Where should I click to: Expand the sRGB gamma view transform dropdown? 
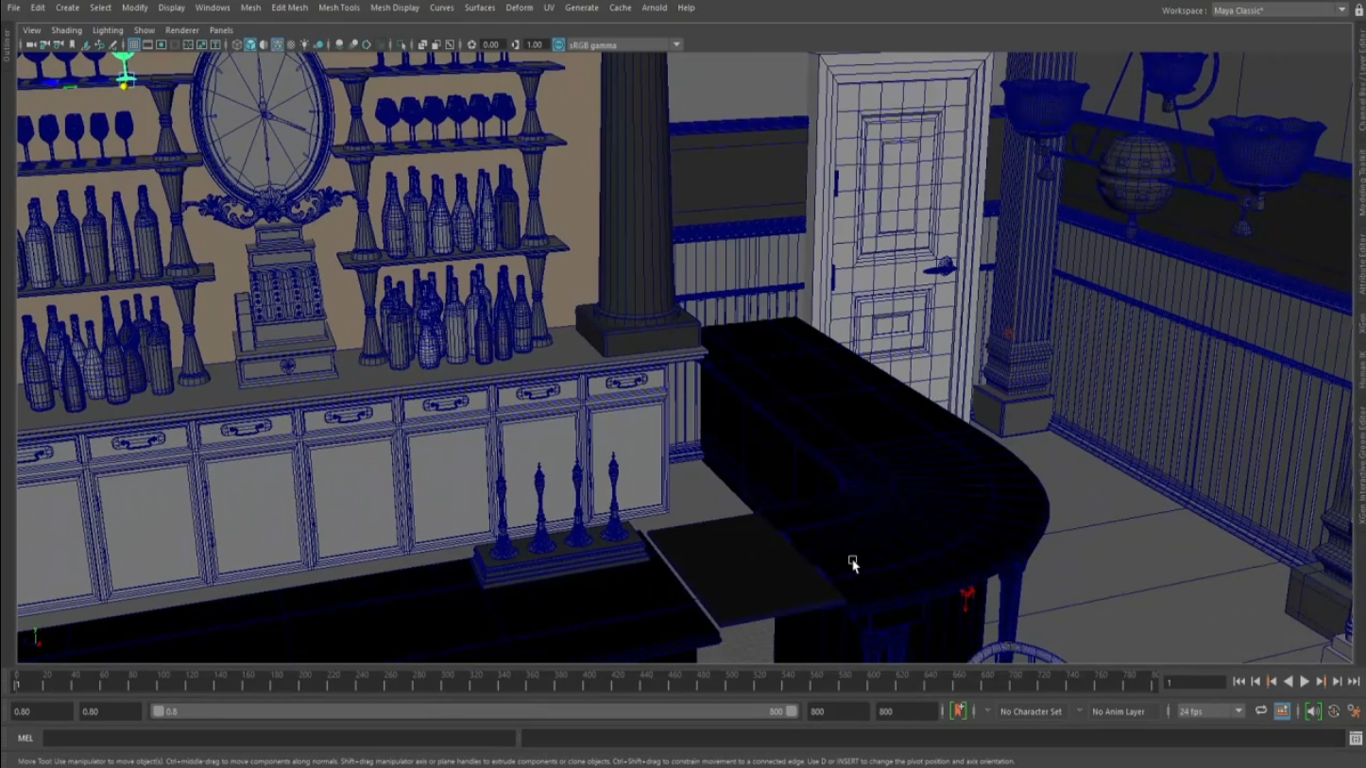tap(676, 45)
